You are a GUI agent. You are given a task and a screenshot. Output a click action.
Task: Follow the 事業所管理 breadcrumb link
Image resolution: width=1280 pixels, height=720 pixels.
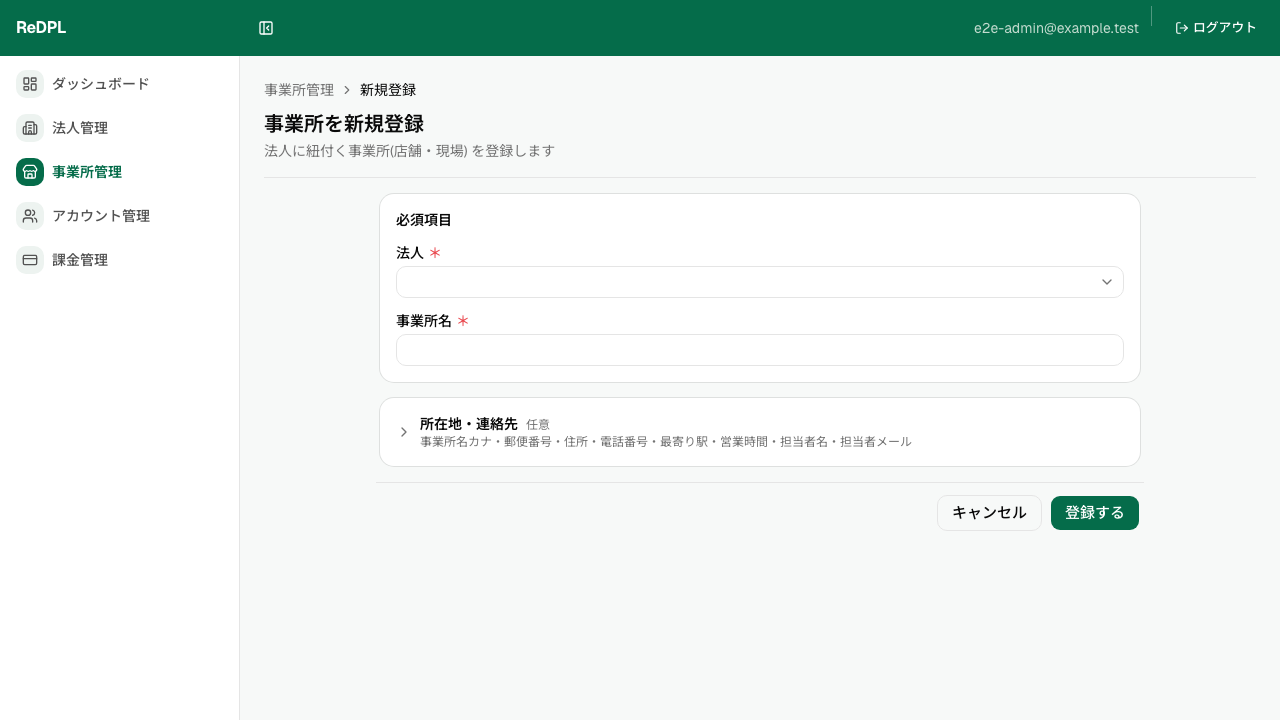299,90
